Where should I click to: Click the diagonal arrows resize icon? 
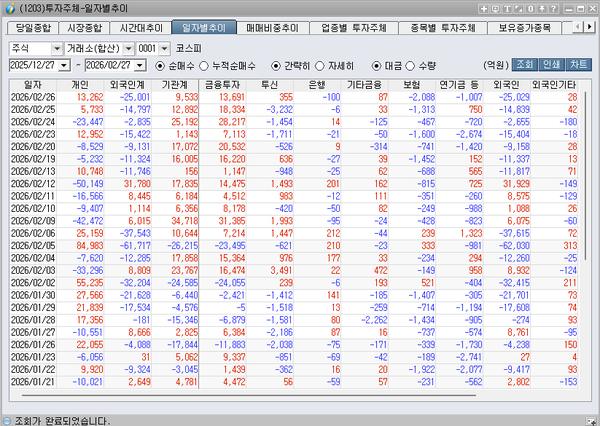pyautogui.click(x=519, y=8)
